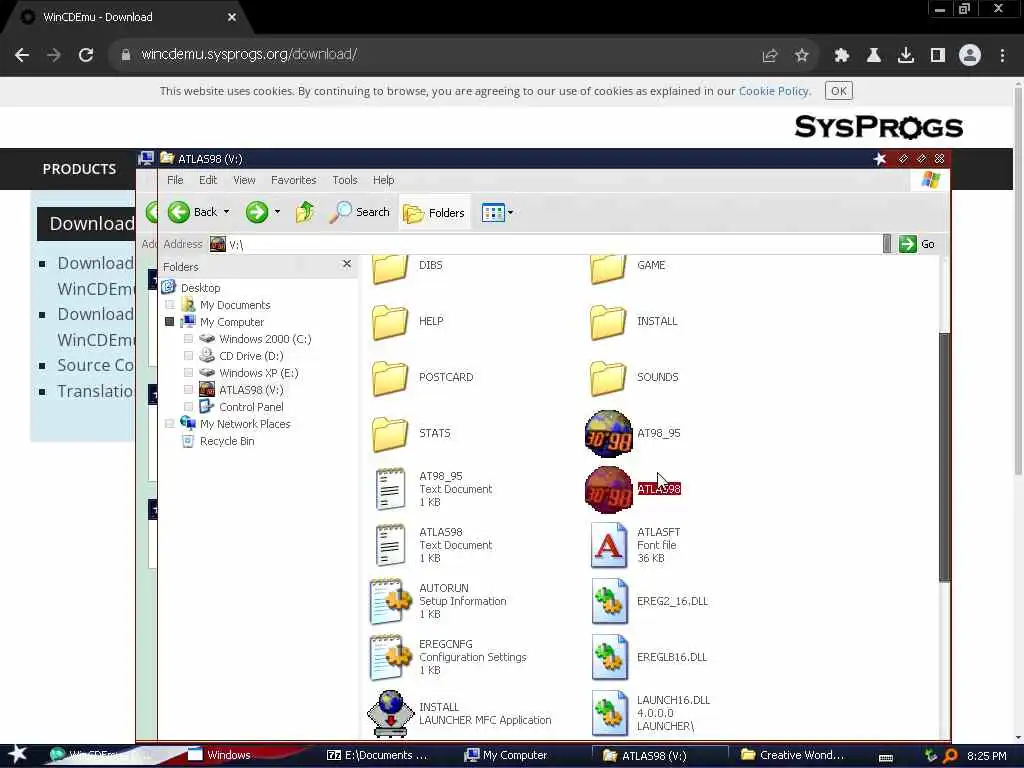Click the V:\ address bar field

point(545,244)
